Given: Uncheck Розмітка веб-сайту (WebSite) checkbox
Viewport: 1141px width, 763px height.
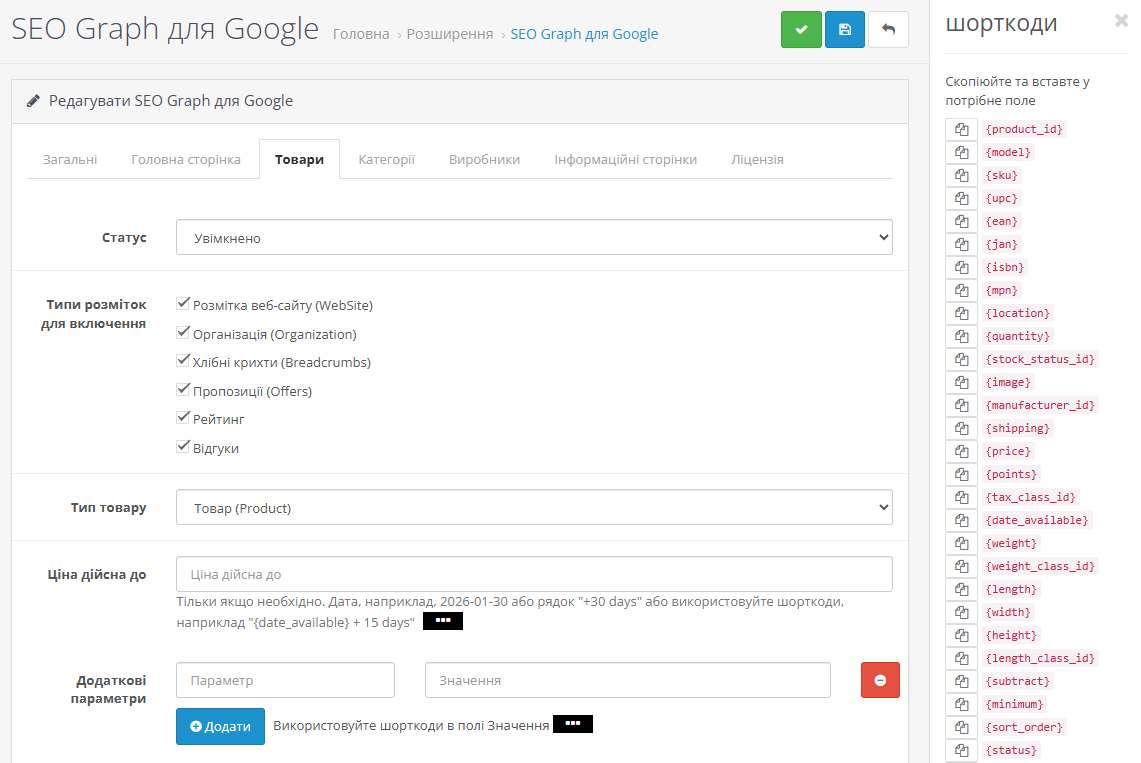Looking at the screenshot, I should pos(183,304).
